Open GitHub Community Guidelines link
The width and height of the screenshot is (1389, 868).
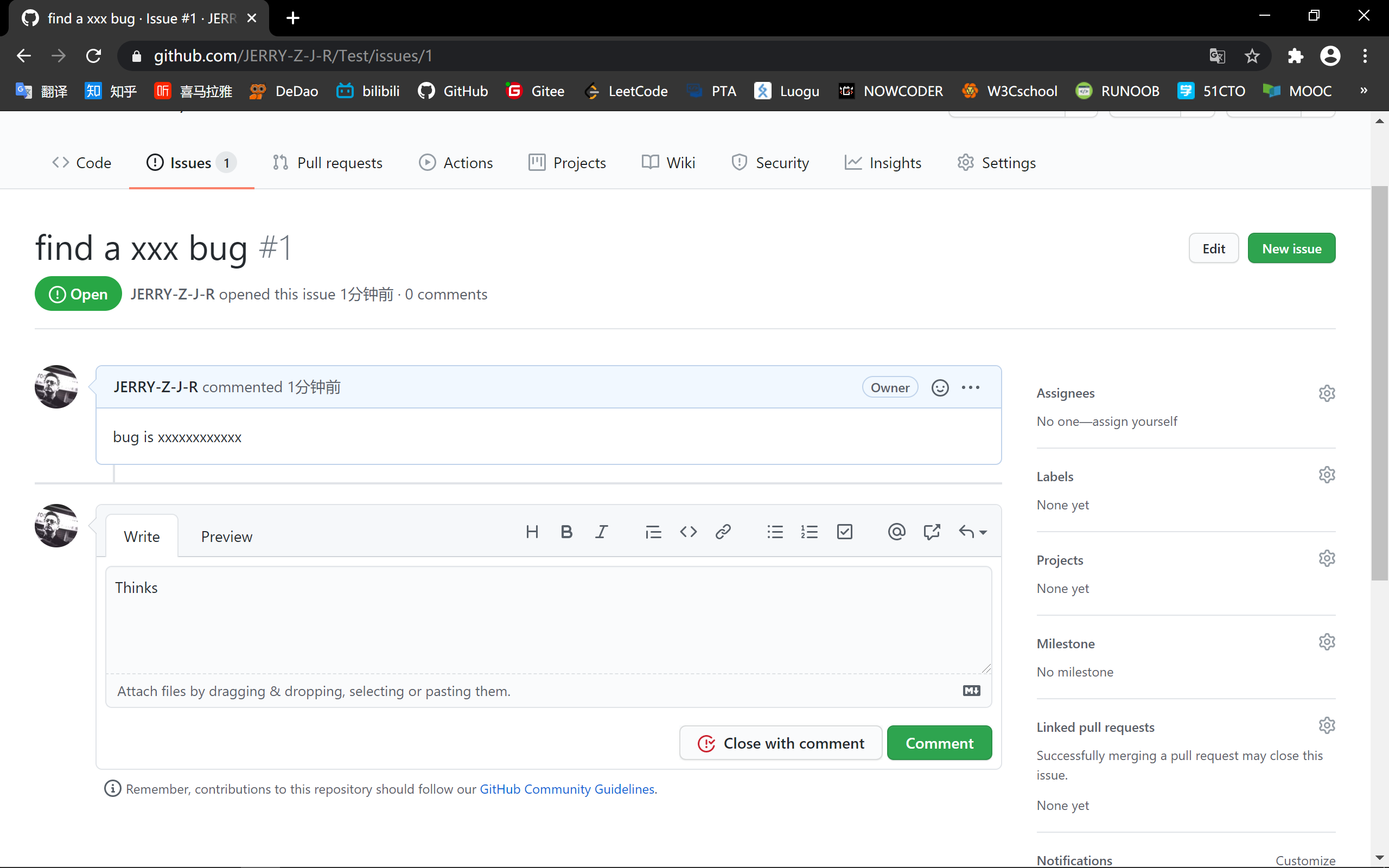[x=566, y=789]
